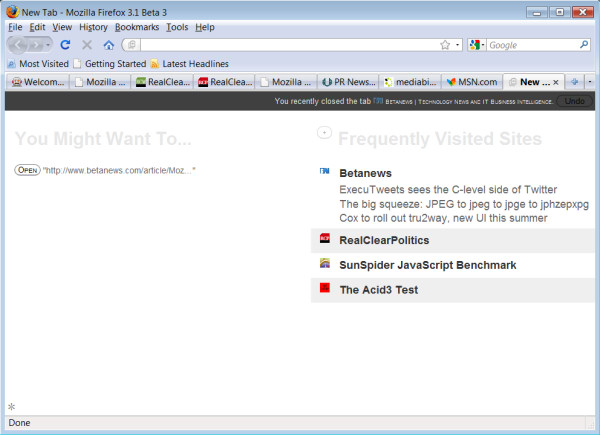Open the Bookmarks menu
Screen dimensions: 600x435
(x=137, y=27)
